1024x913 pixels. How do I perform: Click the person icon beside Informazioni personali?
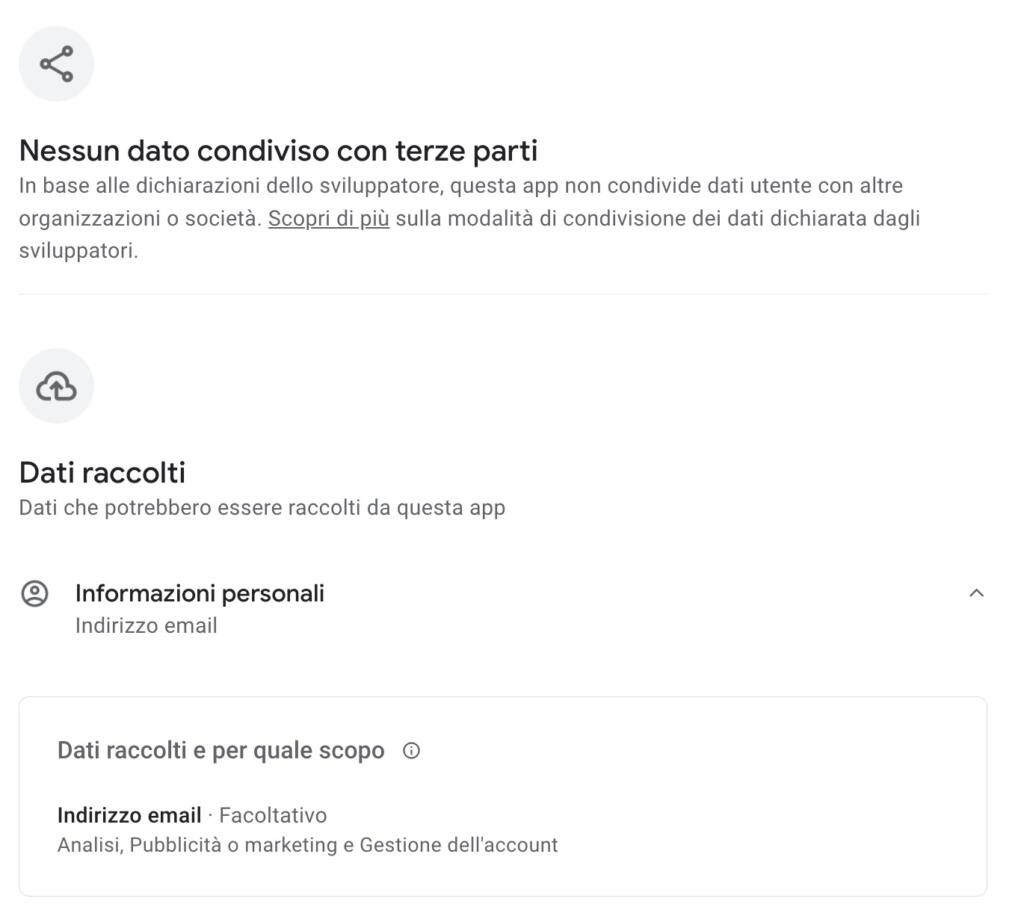click(x=35, y=594)
